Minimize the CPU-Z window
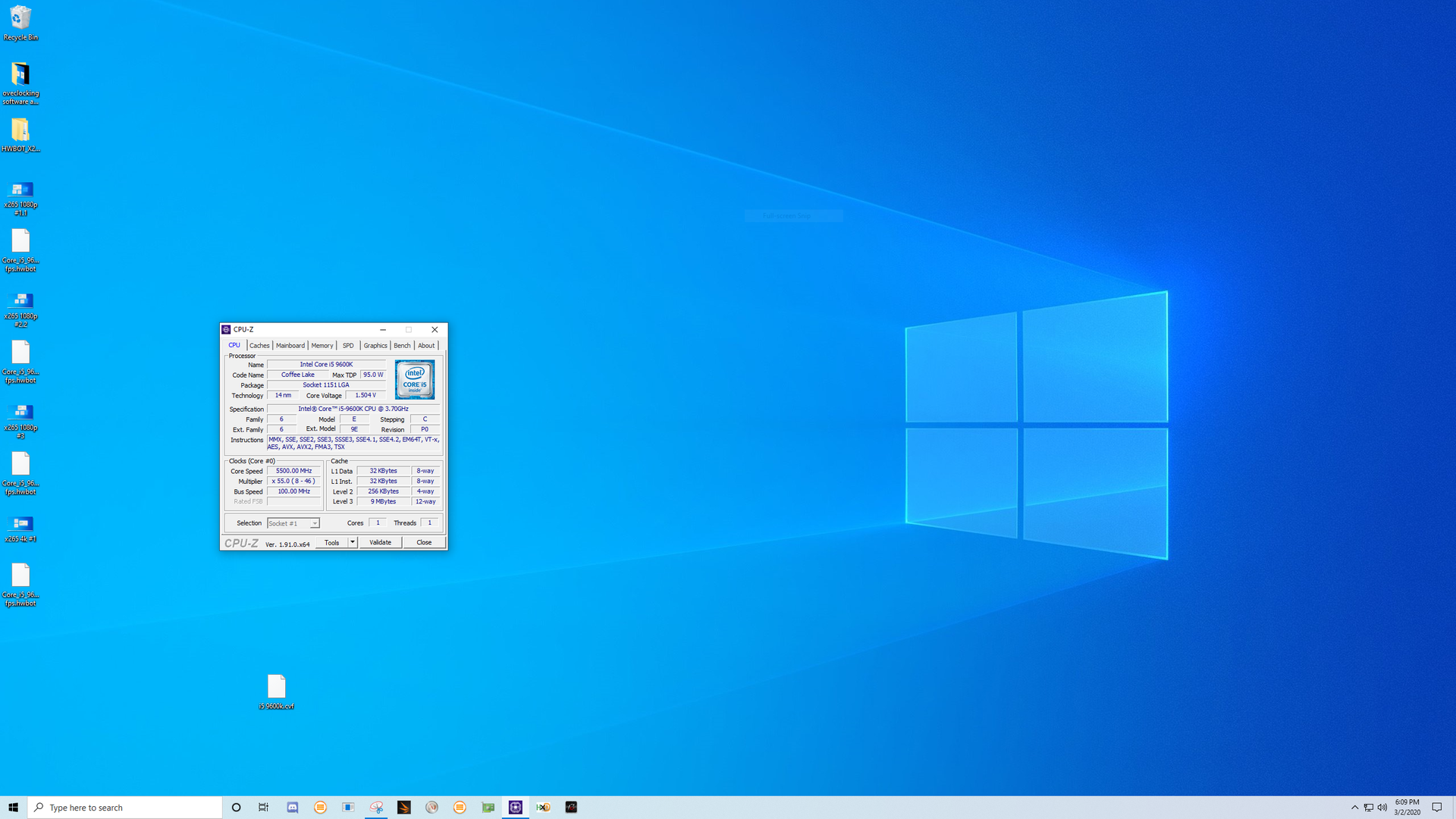Viewport: 1456px width, 819px height. [x=383, y=330]
